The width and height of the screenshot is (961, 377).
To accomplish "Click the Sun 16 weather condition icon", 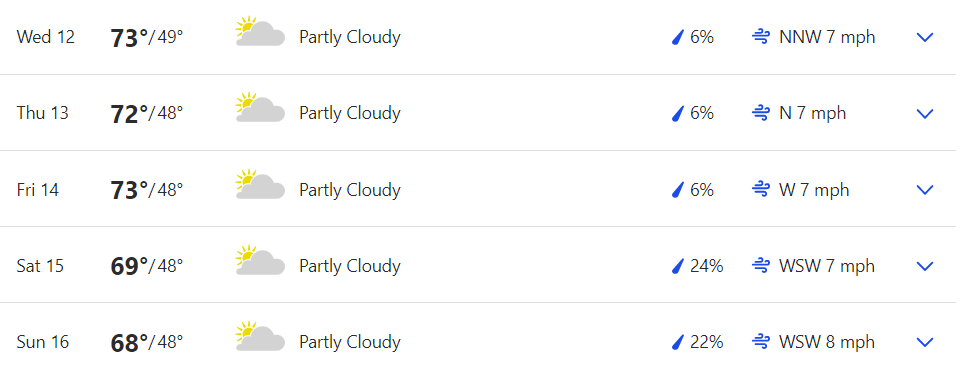I will 260,337.
